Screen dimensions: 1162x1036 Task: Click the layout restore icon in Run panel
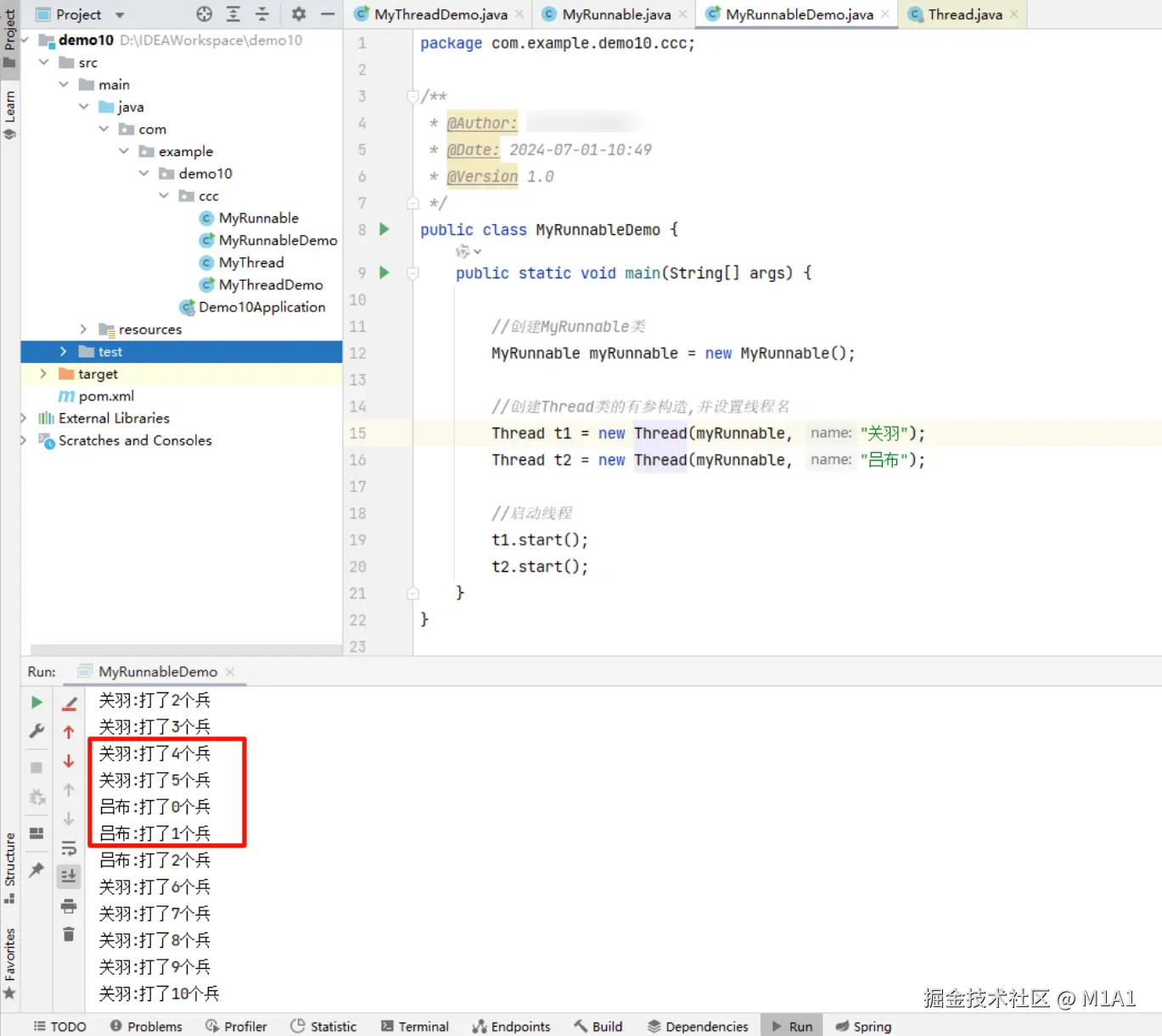tap(36, 833)
